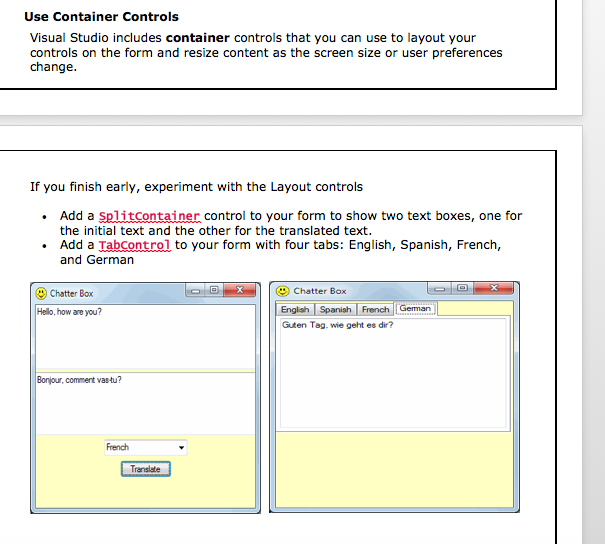Maximize the left Chatter Box window
This screenshot has width=605, height=544.
(214, 290)
